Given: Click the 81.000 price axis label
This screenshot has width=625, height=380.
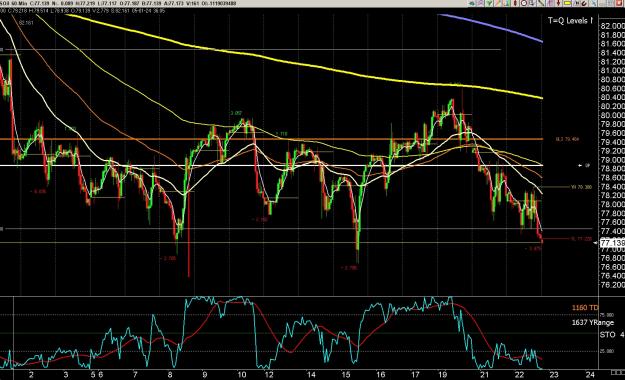Looking at the screenshot, I should tap(612, 70).
